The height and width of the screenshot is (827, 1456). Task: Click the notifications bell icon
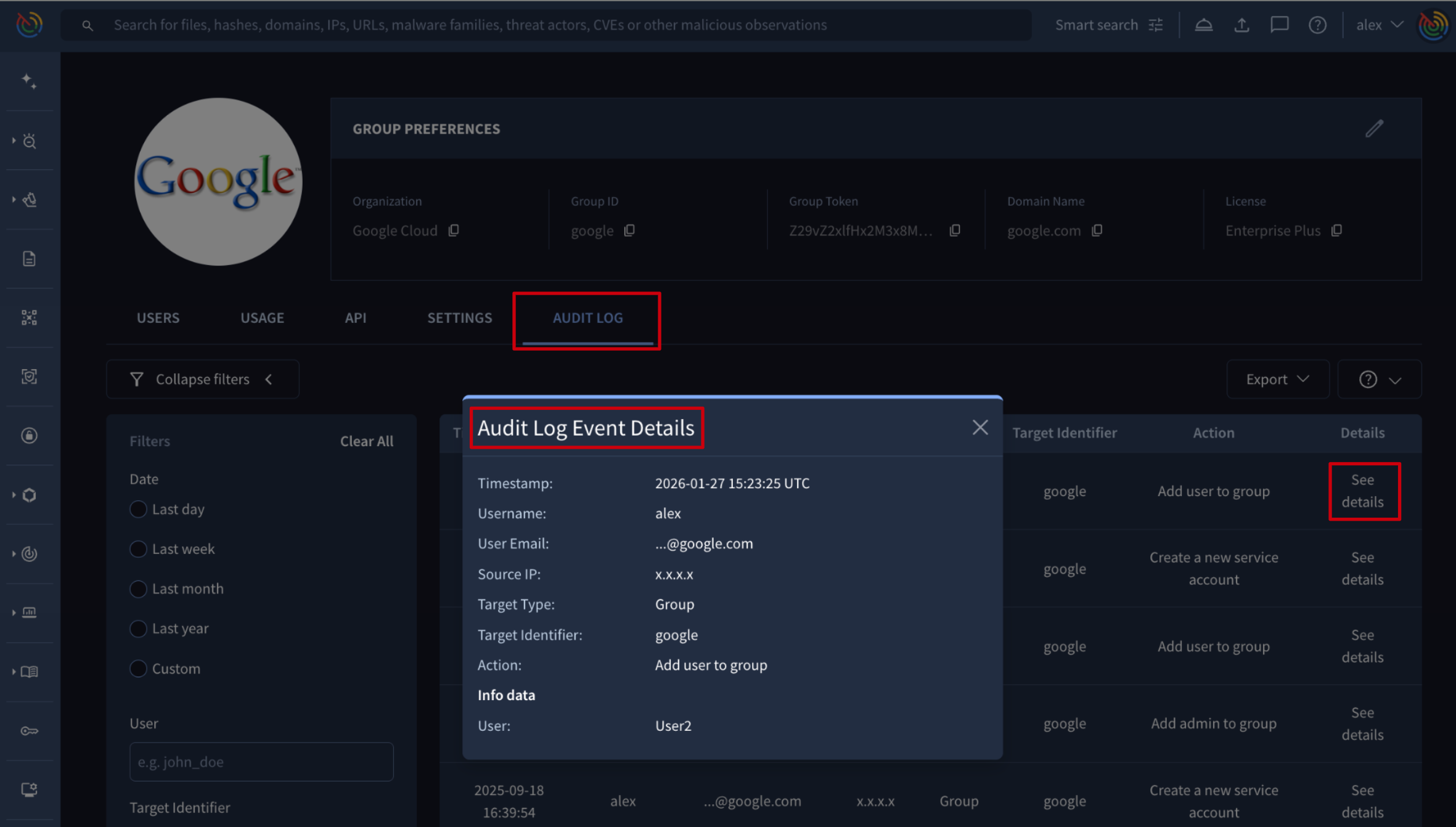click(1203, 25)
